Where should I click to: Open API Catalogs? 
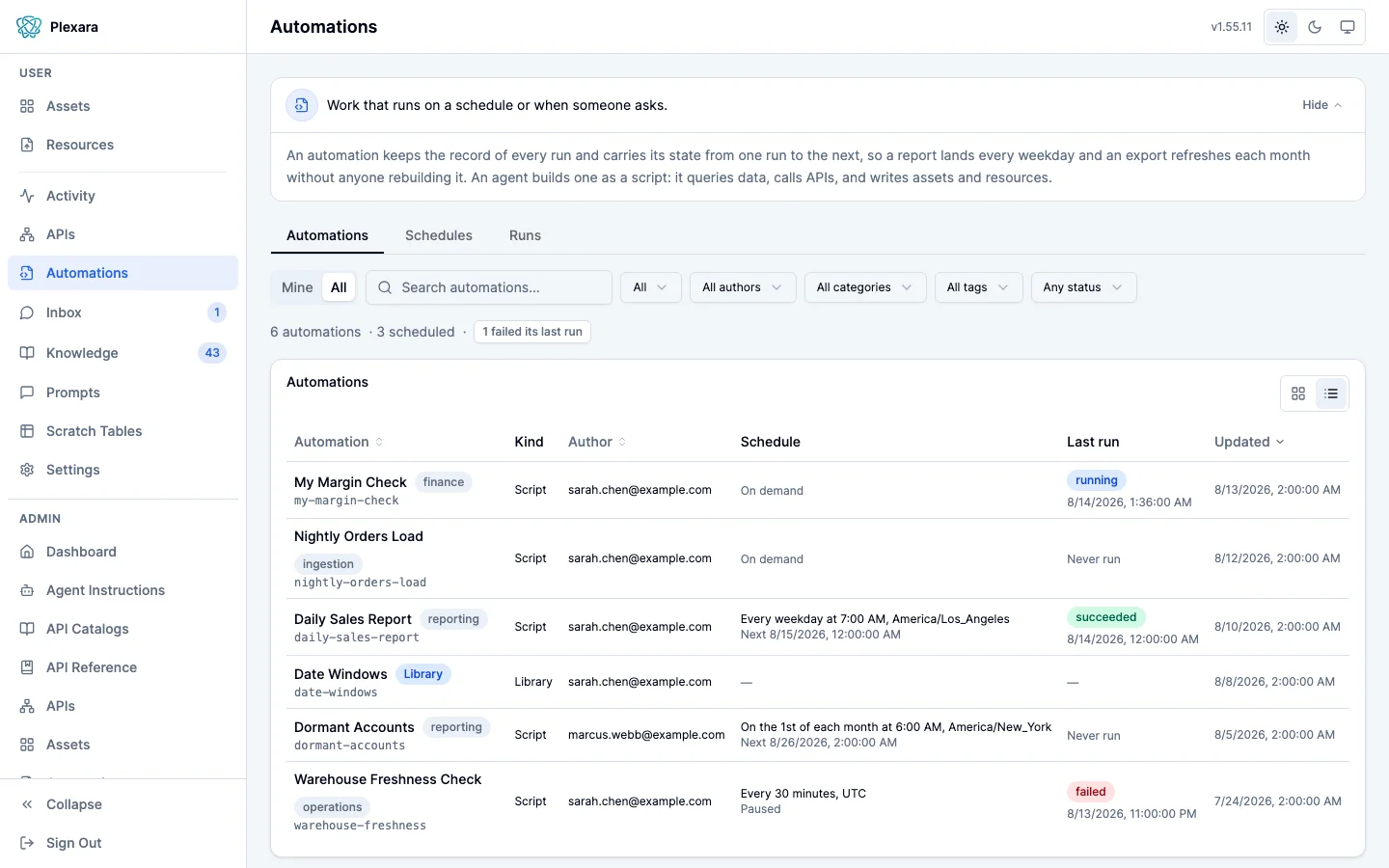tap(123, 629)
